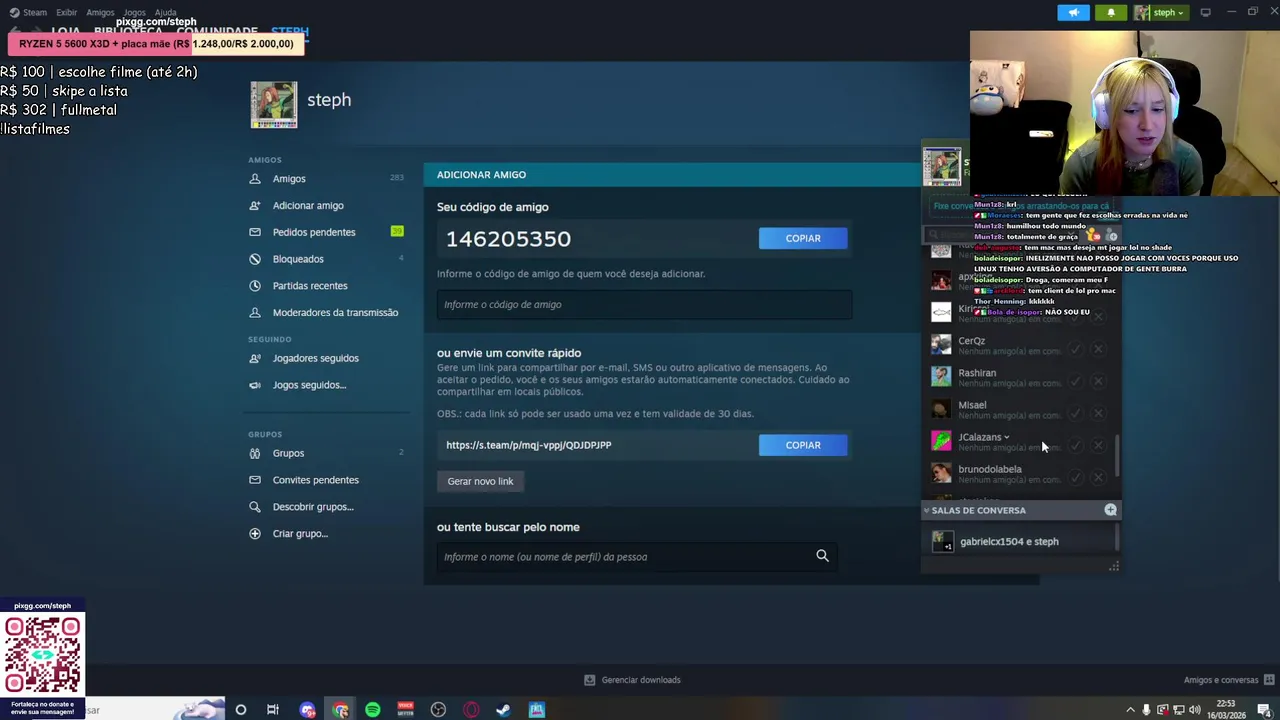Click the steph profile avatar
Image resolution: width=1280 pixels, height=720 pixels.
[x=274, y=105]
